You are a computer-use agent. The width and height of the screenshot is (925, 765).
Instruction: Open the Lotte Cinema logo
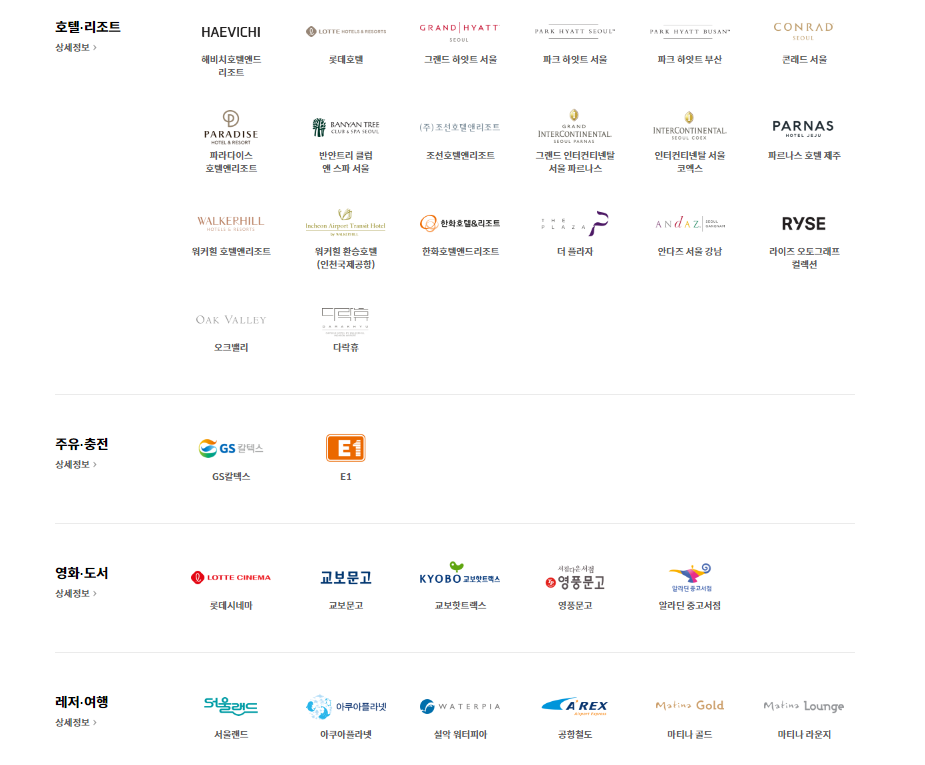pos(231,577)
